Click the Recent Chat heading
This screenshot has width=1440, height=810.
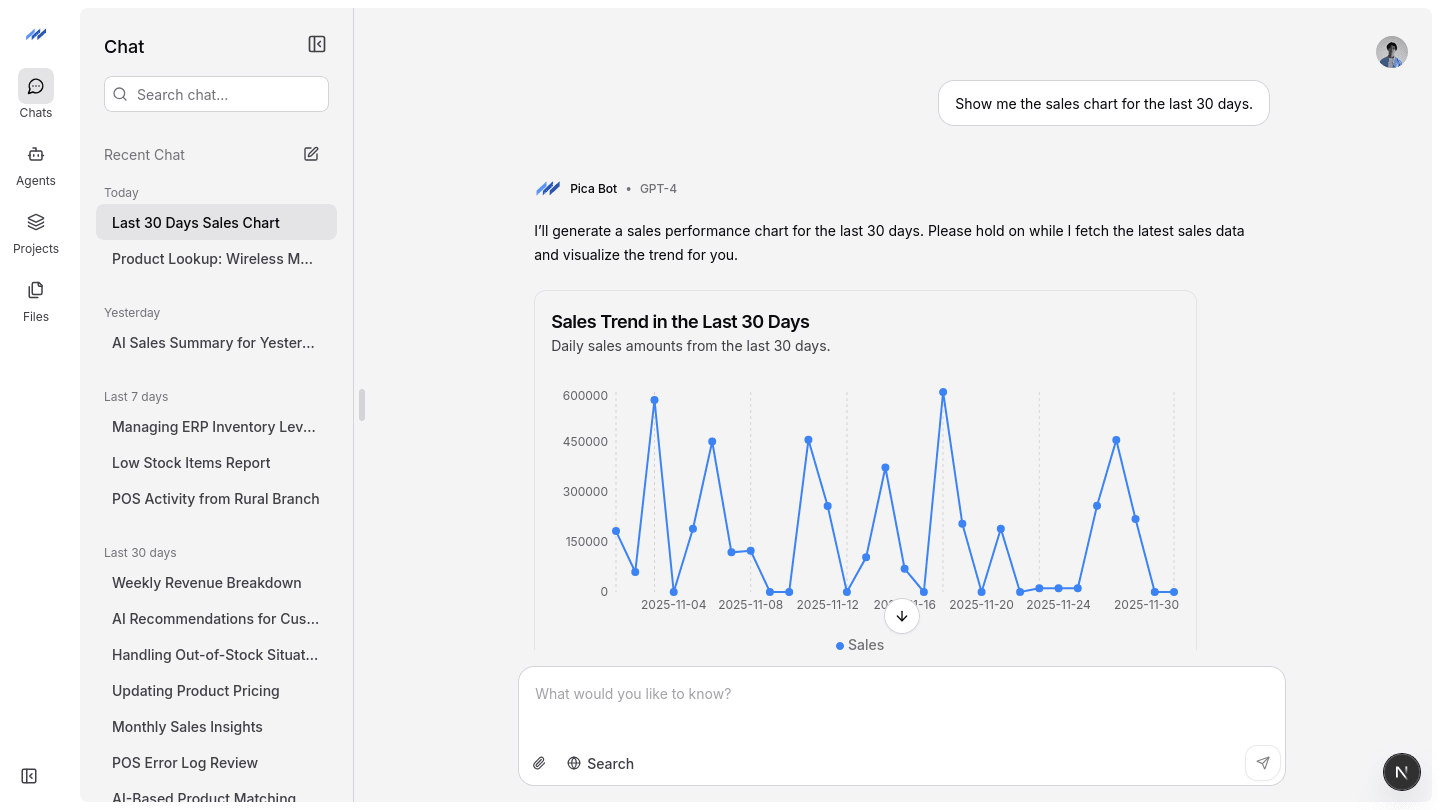(x=144, y=155)
